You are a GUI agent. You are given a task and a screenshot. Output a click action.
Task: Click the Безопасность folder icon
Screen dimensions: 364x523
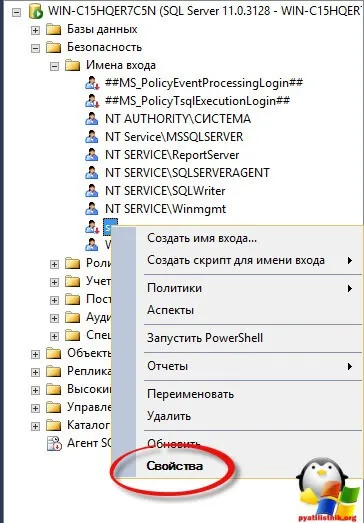coord(53,47)
